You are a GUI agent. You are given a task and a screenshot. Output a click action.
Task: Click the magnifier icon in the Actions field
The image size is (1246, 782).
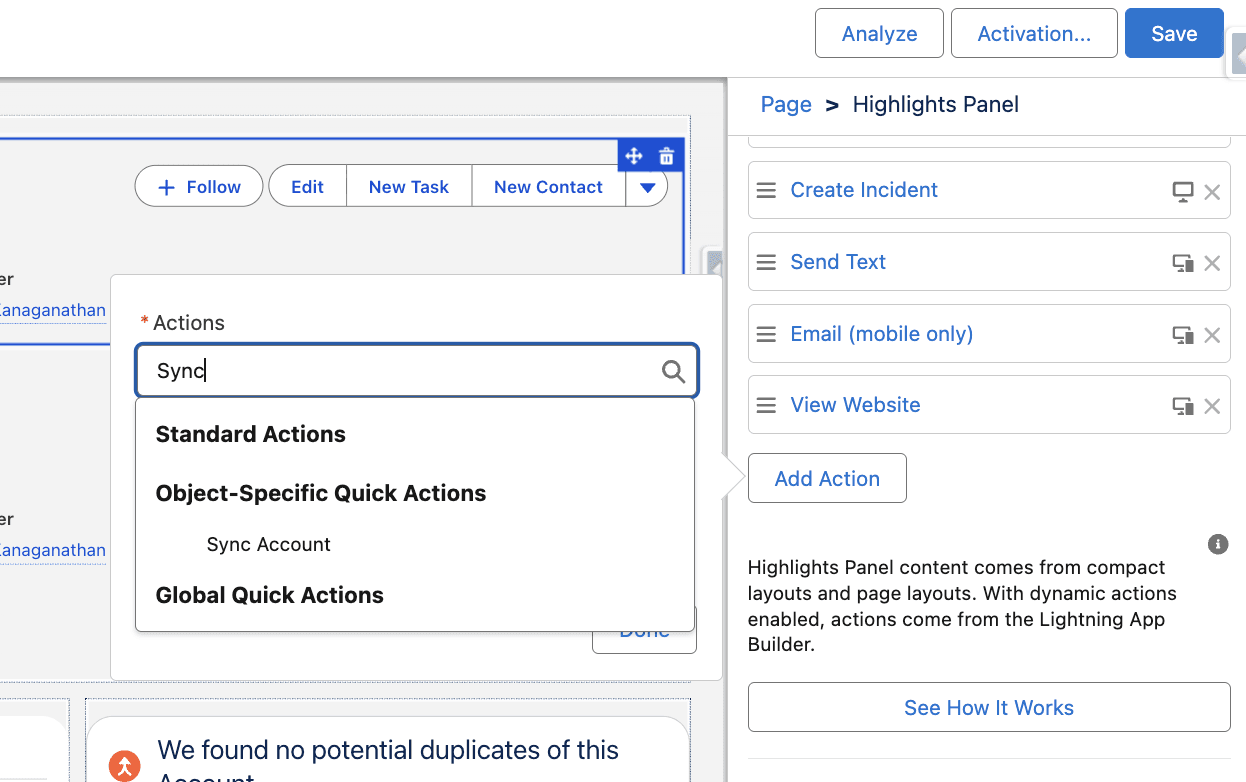point(672,371)
